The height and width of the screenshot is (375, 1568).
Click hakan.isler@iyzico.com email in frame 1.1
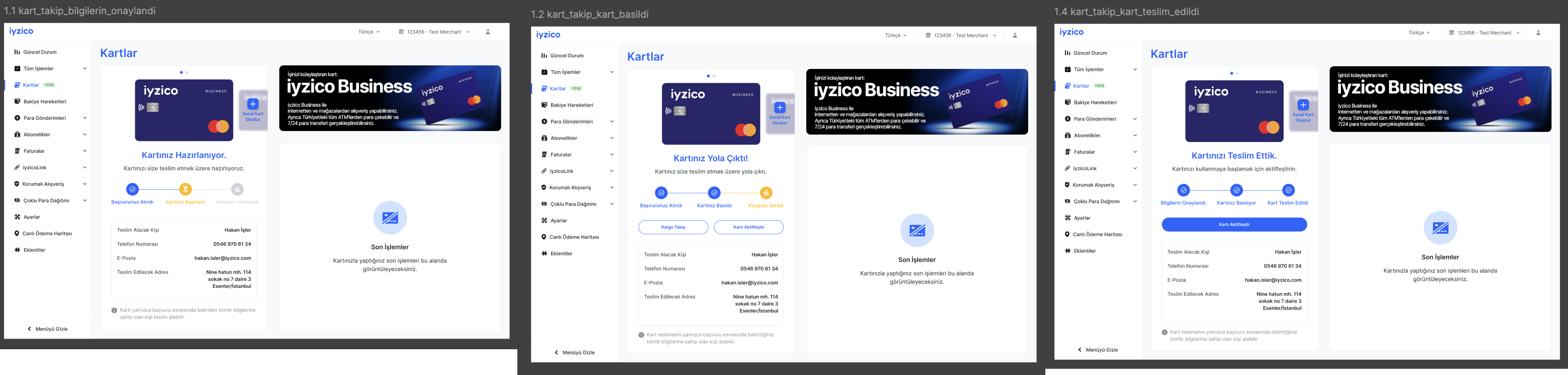click(223, 258)
